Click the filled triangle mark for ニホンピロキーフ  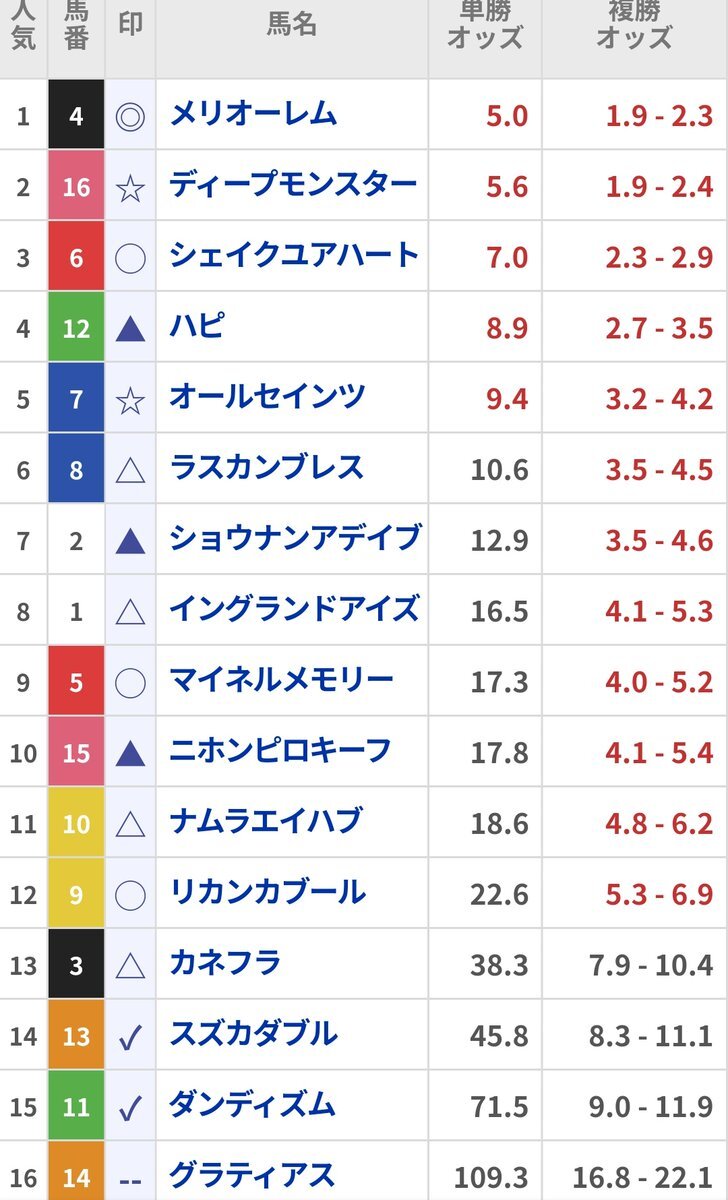coord(130,754)
